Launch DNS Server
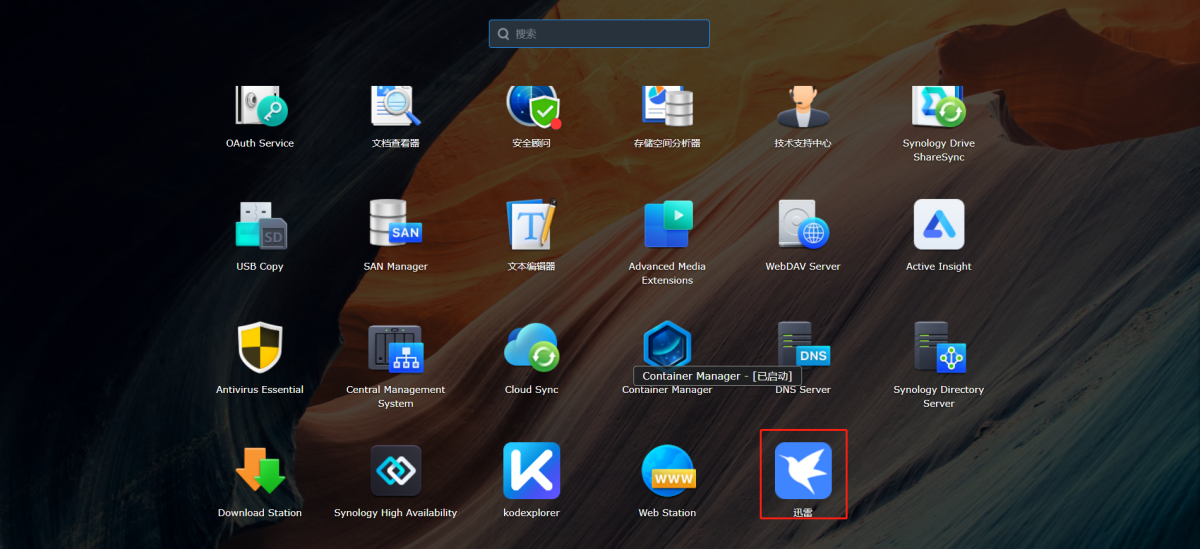 point(803,345)
